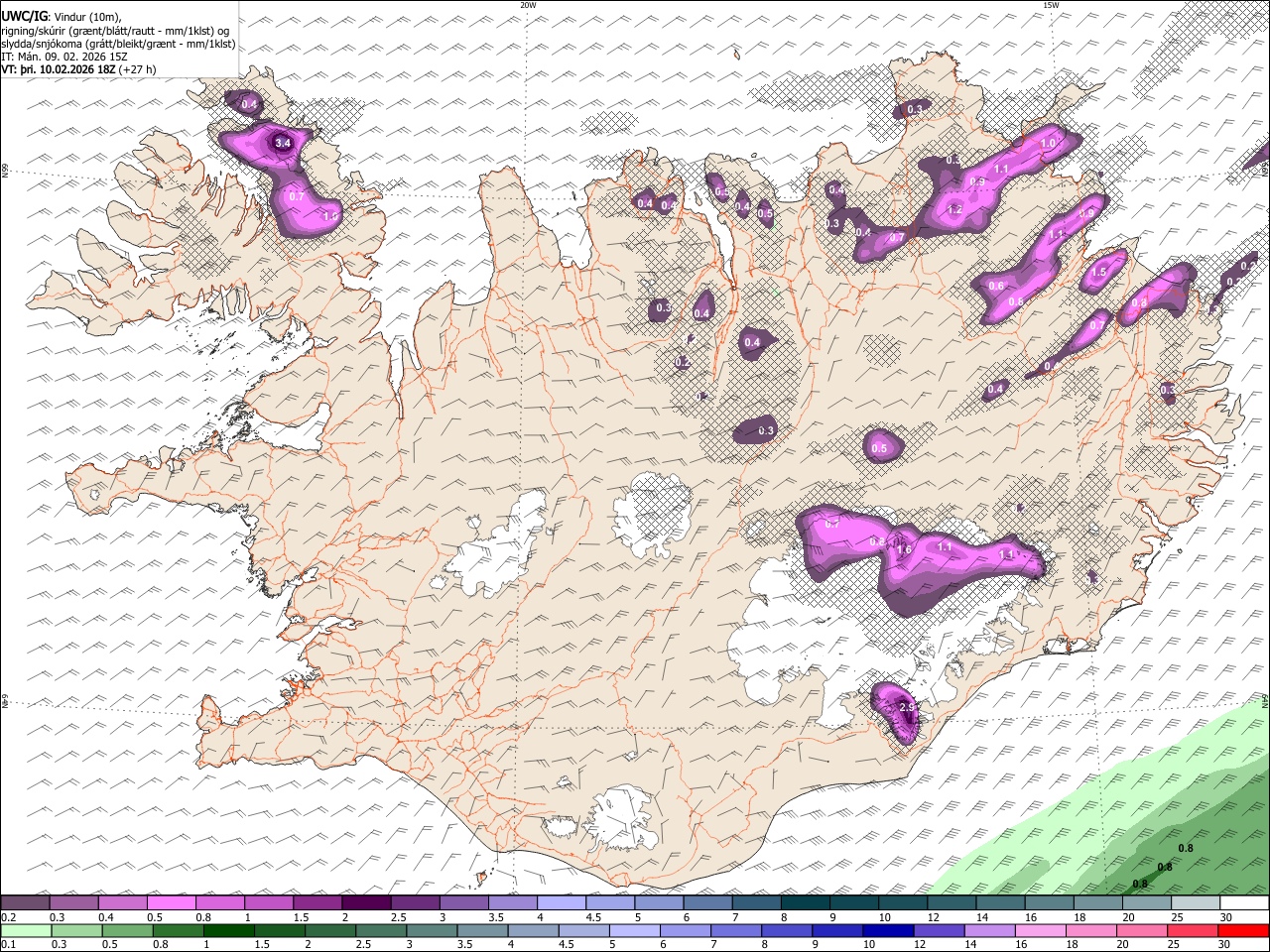Click the darkest purple 2–2.5 snow legend swatch
Viewport: 1270px width, 952px height.
click(365, 903)
